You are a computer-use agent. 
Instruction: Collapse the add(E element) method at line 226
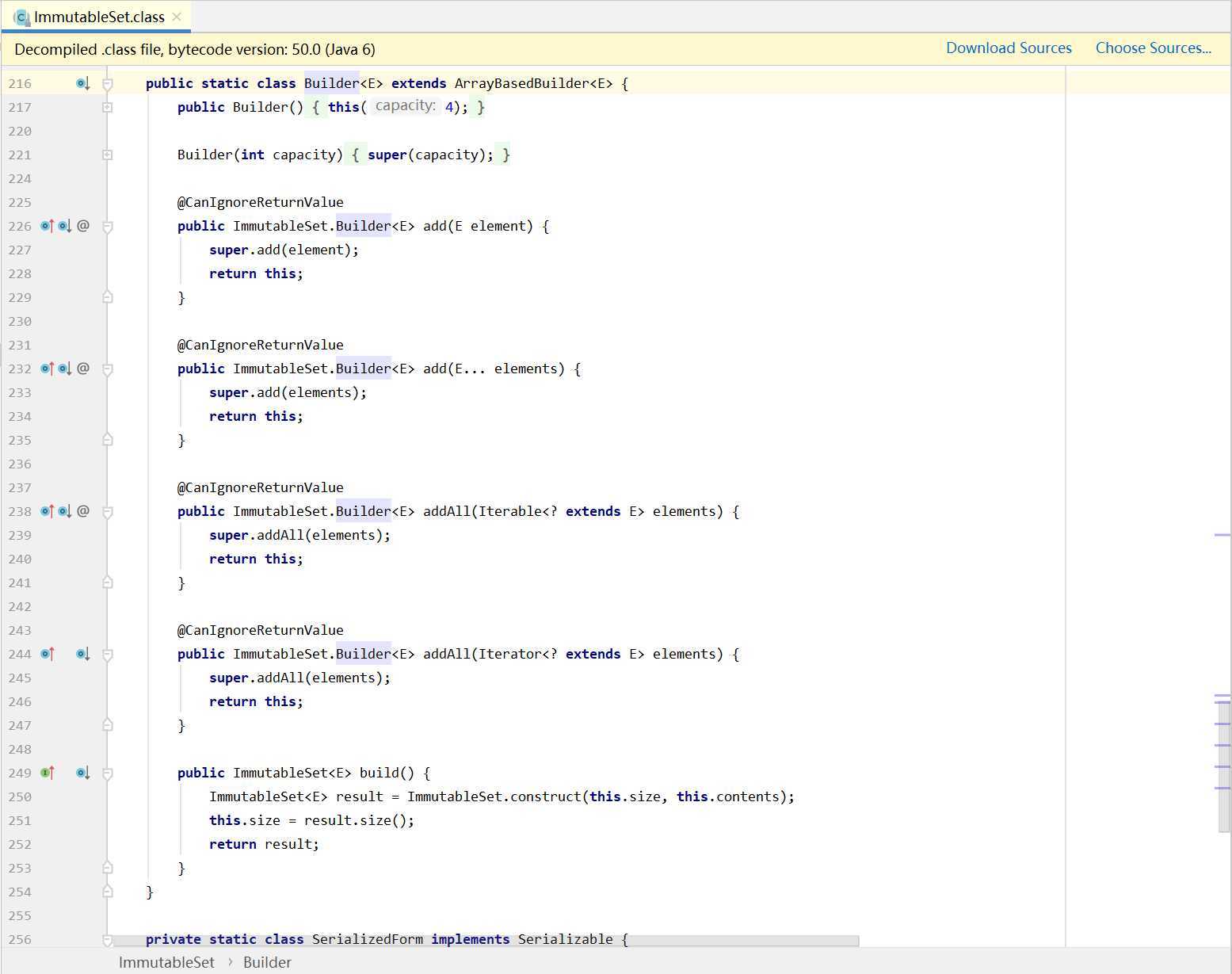[x=108, y=227]
